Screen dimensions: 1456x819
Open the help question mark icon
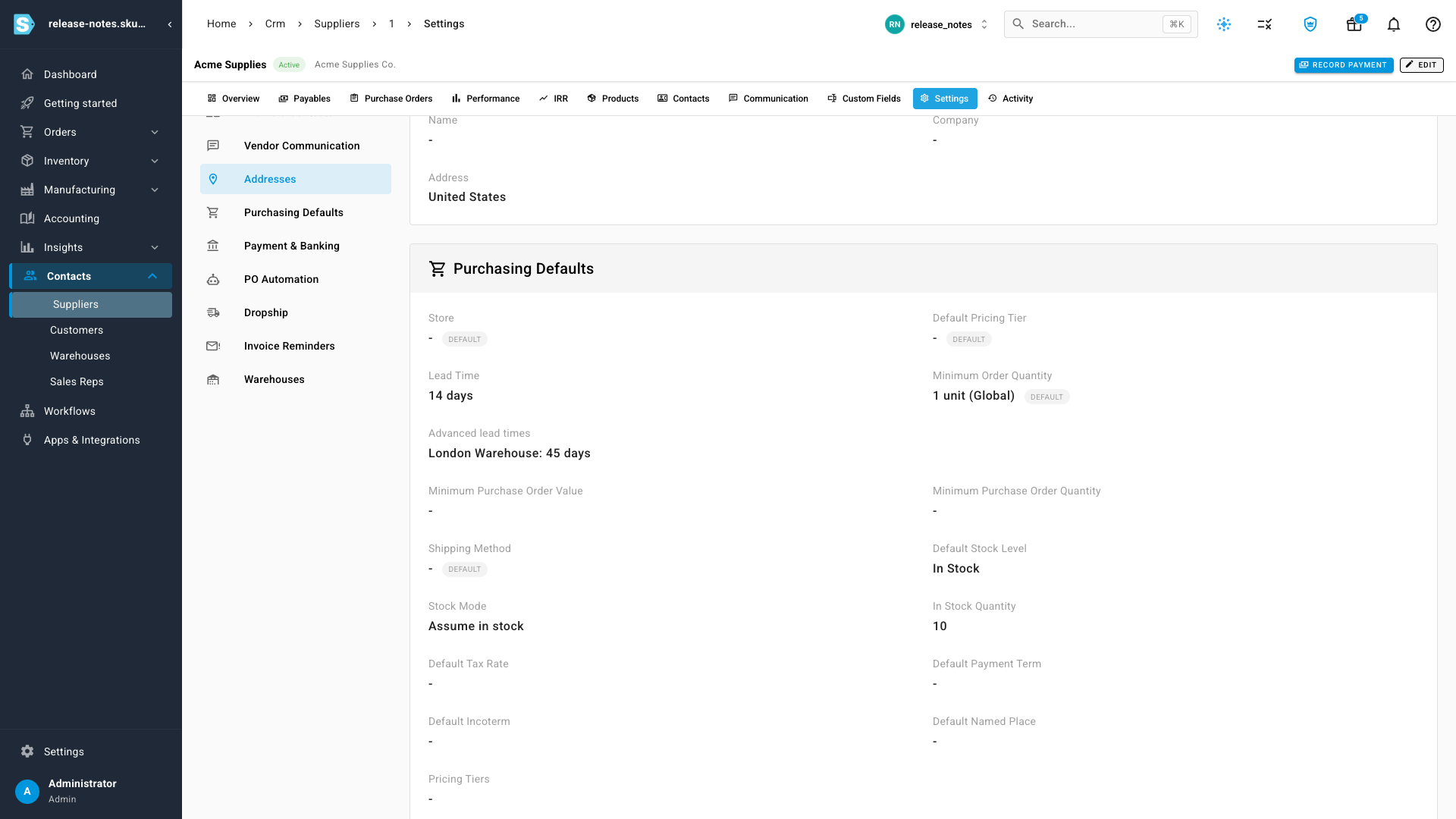(1433, 24)
